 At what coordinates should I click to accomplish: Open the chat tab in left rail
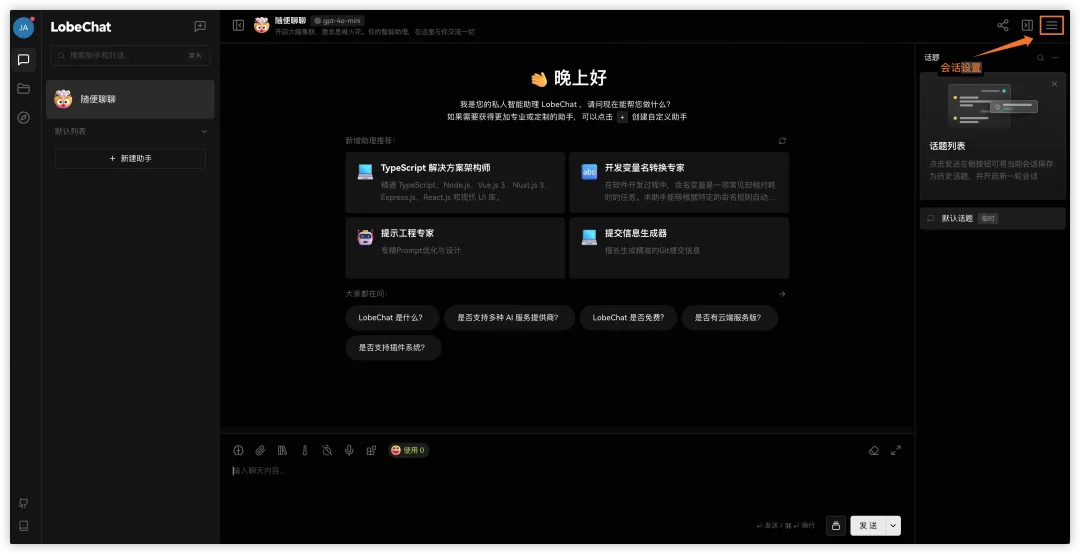pos(23,60)
